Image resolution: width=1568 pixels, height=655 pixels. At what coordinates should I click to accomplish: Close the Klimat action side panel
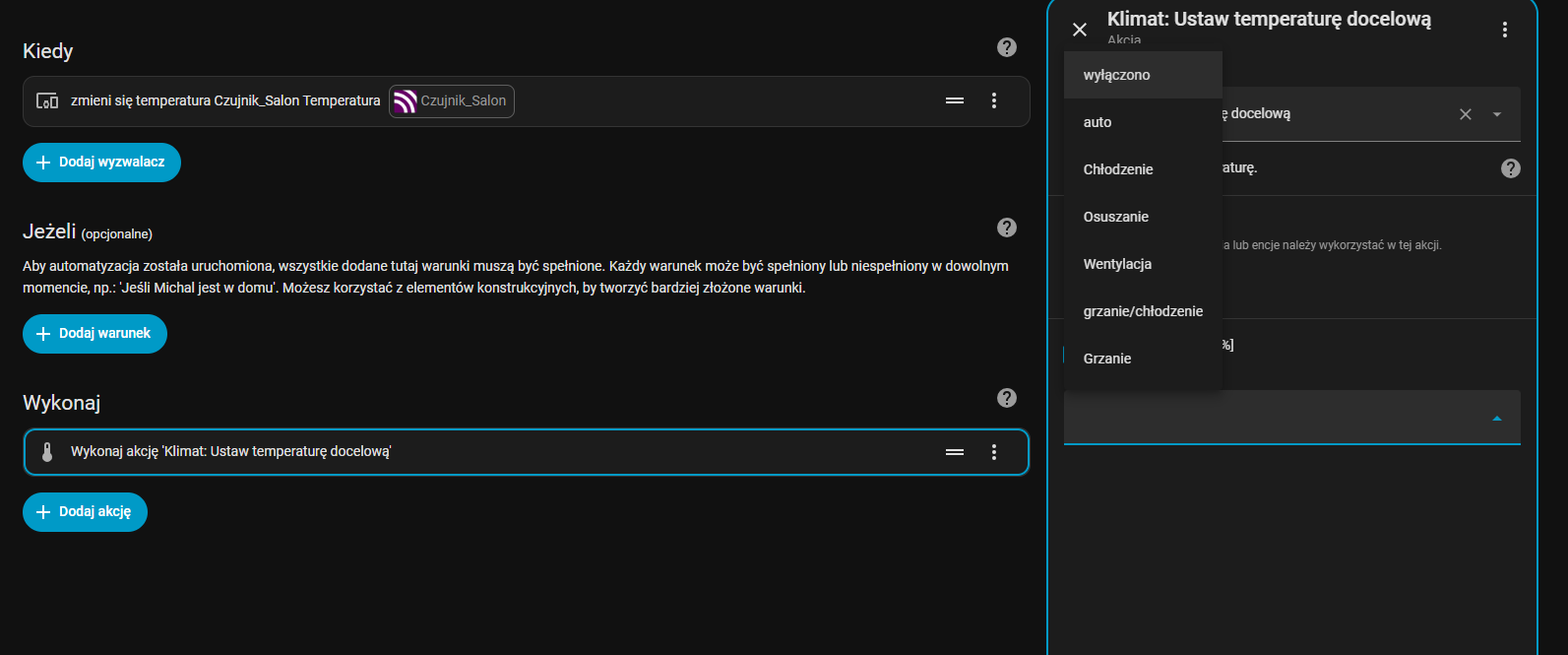(x=1080, y=30)
